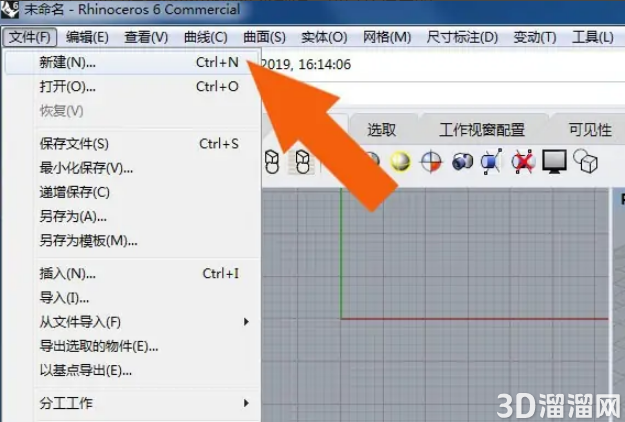Screen dimensions: 625x422
Task: Choose 导出选取的物件(E)... menu entry
Action: coord(132,346)
